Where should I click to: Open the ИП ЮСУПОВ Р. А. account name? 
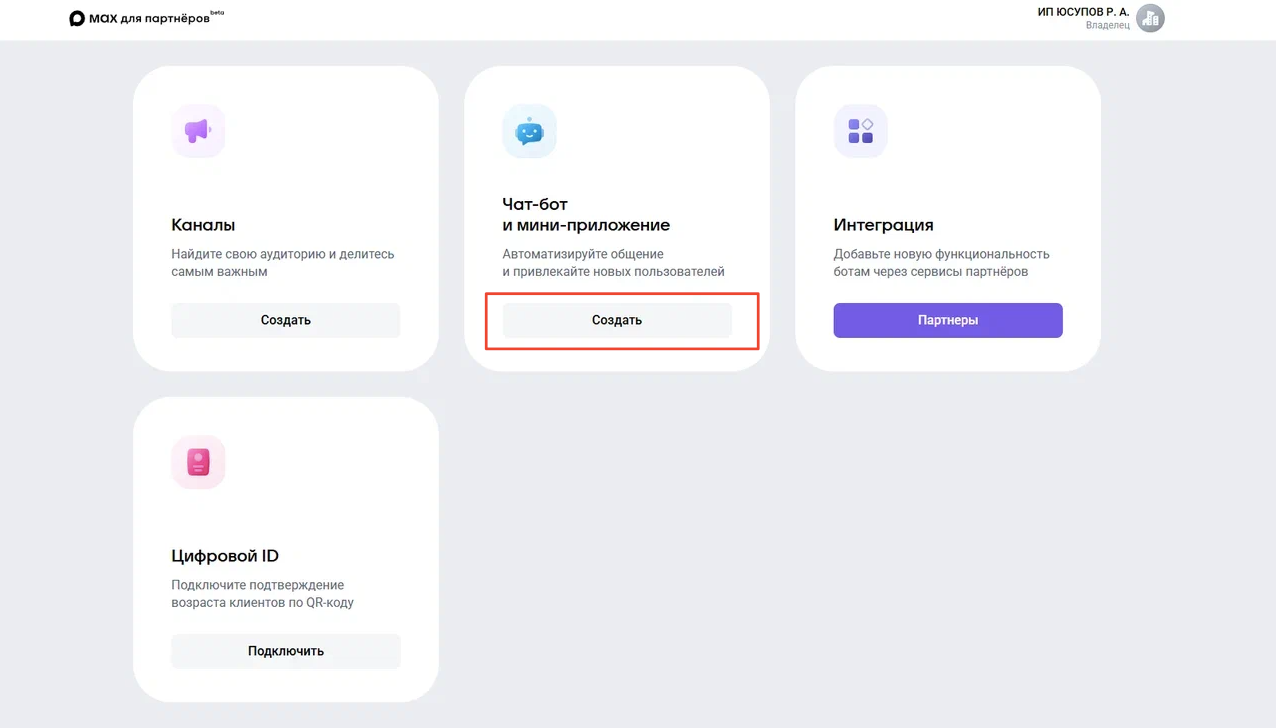click(x=1083, y=12)
